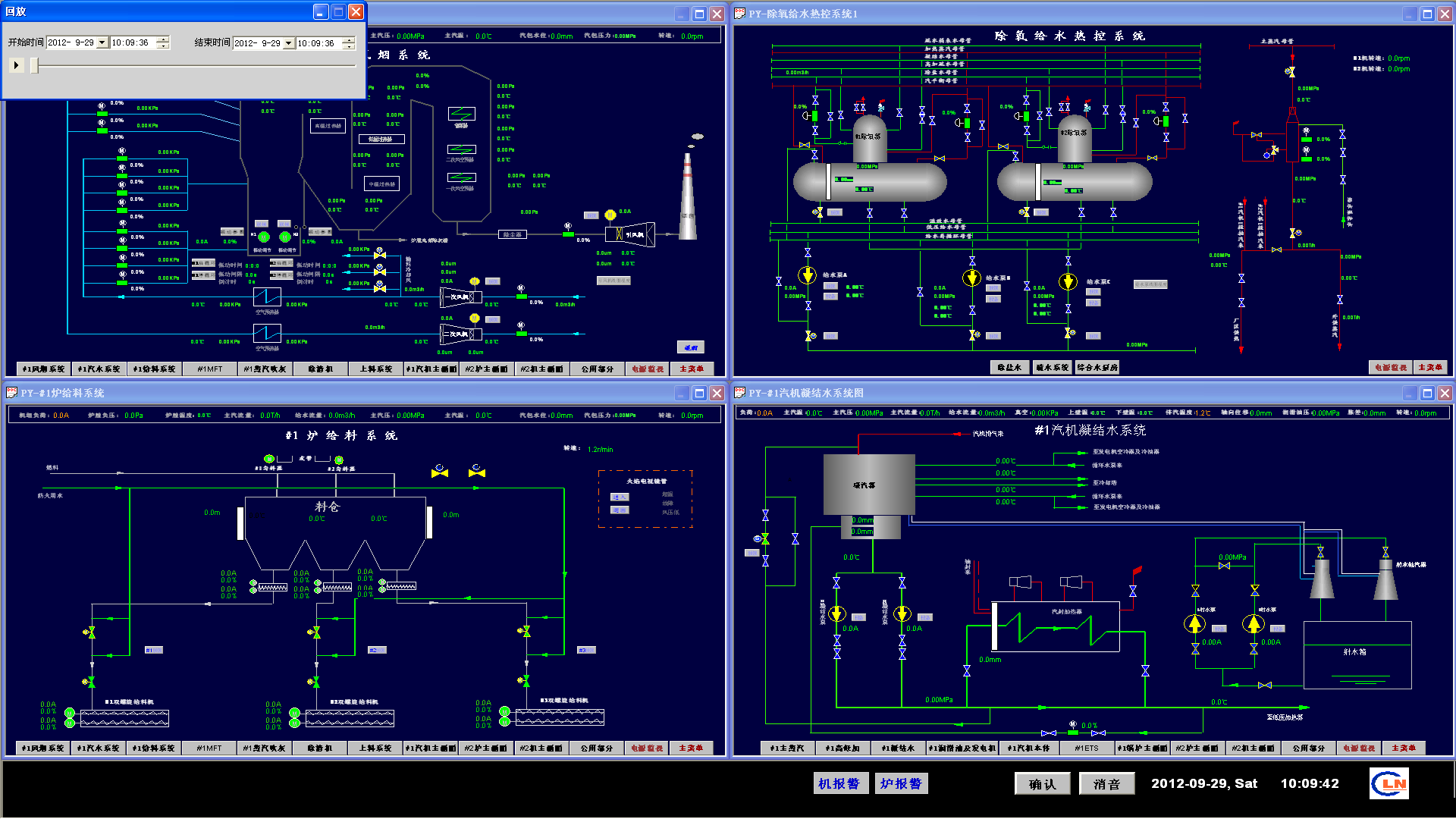Click the chimney stack icon
This screenshot has height=819, width=1456.
[x=688, y=197]
